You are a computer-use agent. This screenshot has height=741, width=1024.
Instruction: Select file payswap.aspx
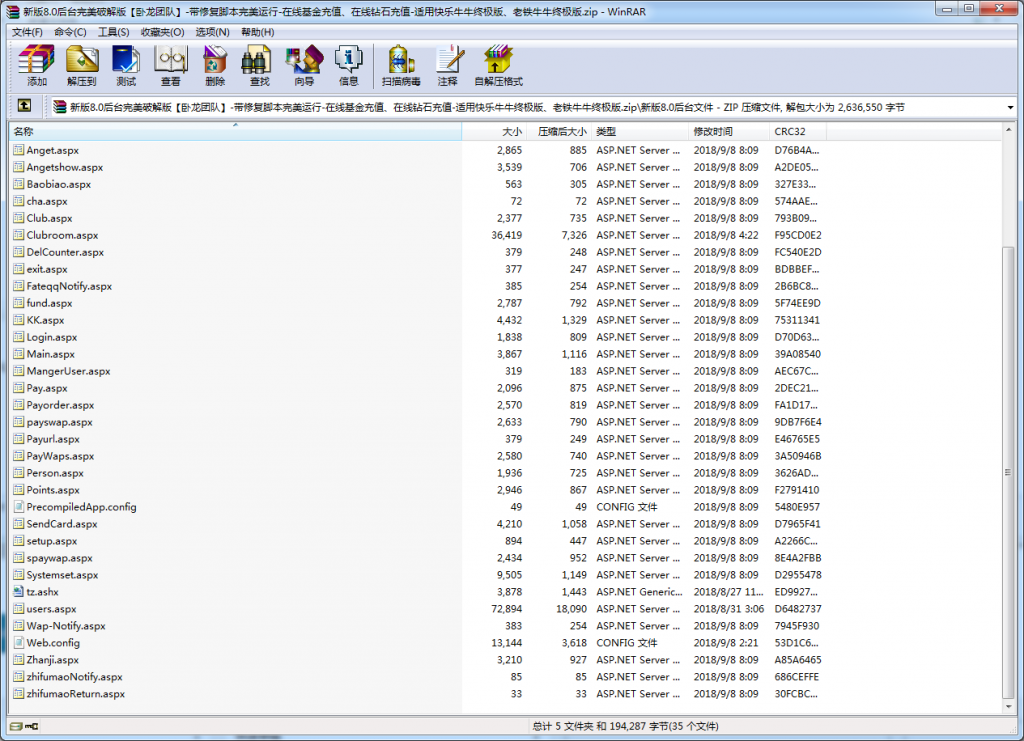click(59, 422)
